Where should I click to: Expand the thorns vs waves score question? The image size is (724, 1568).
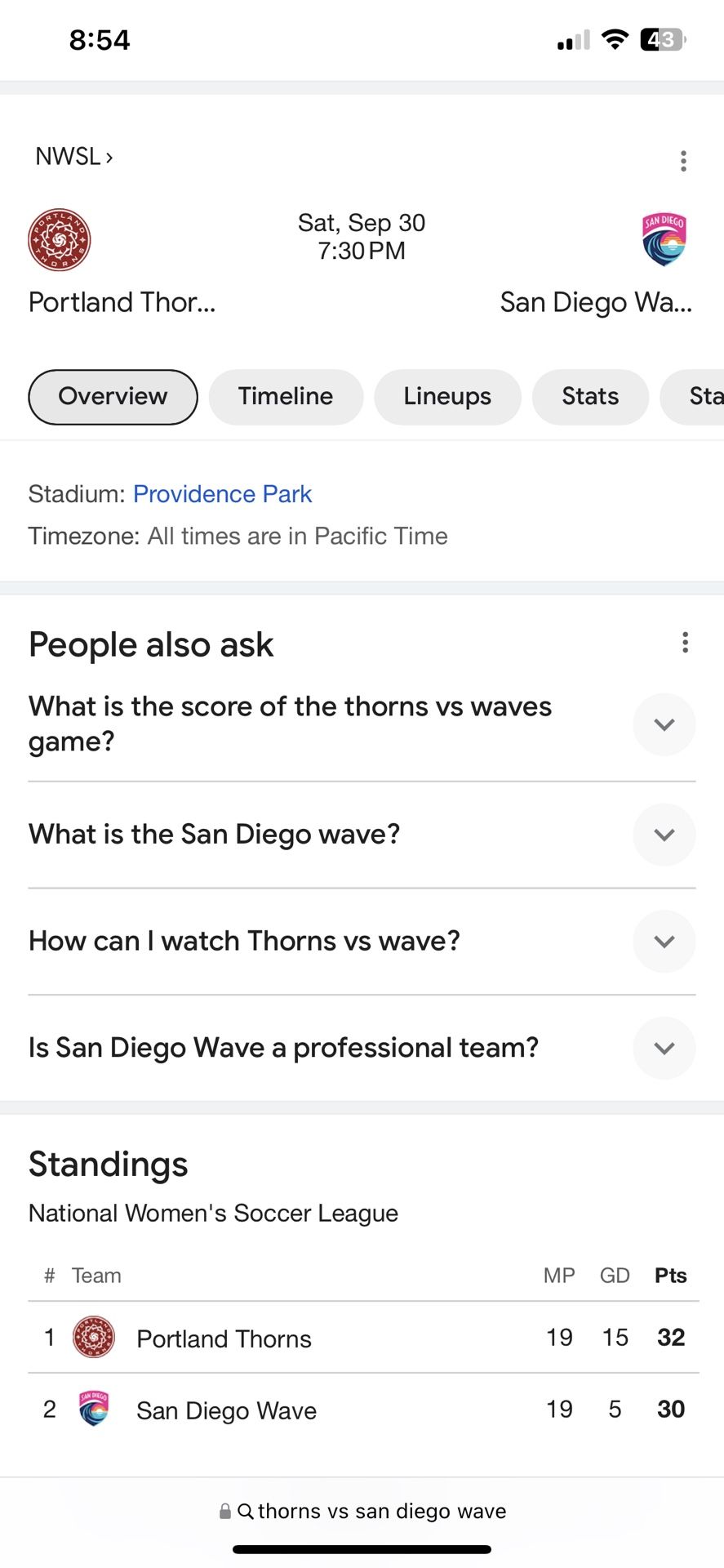(x=664, y=724)
